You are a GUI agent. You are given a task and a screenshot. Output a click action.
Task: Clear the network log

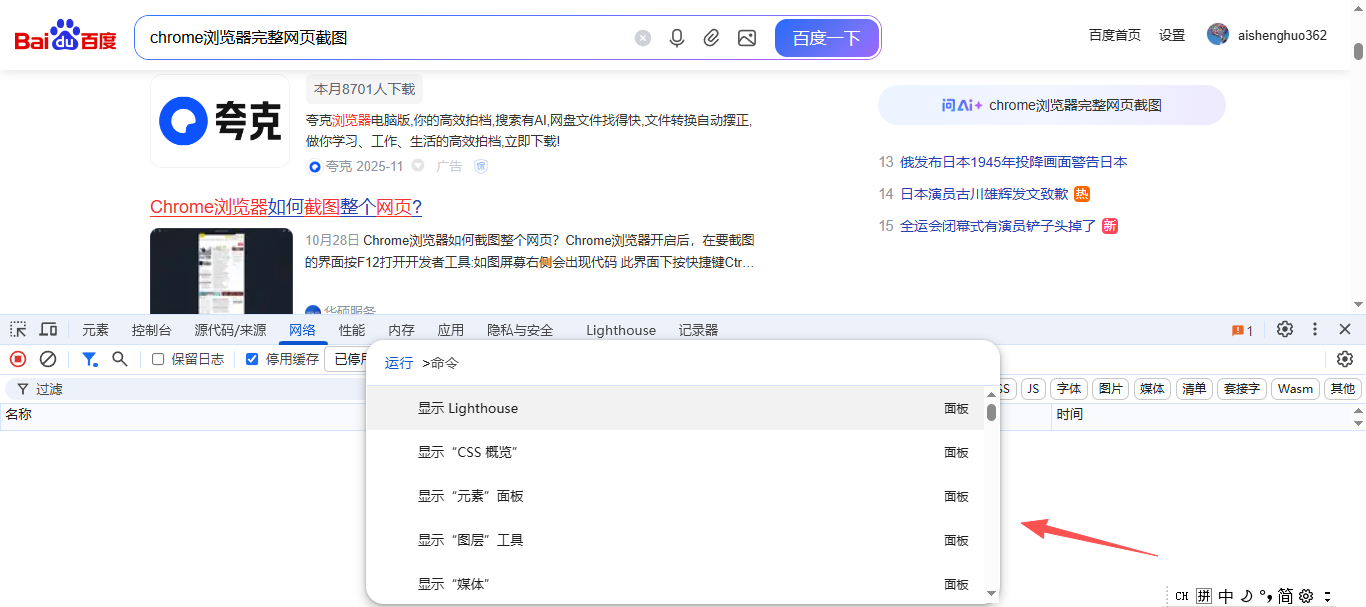(48, 359)
